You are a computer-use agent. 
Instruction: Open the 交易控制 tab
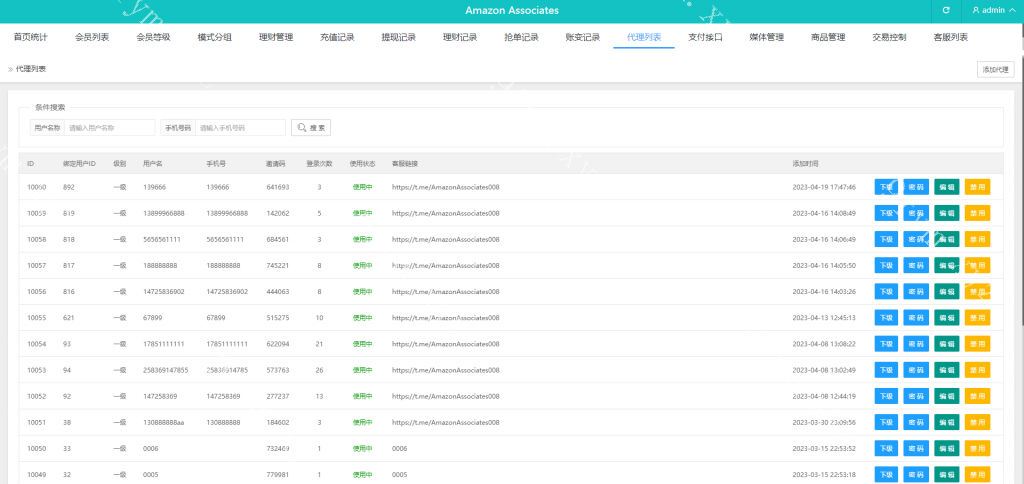coord(889,37)
